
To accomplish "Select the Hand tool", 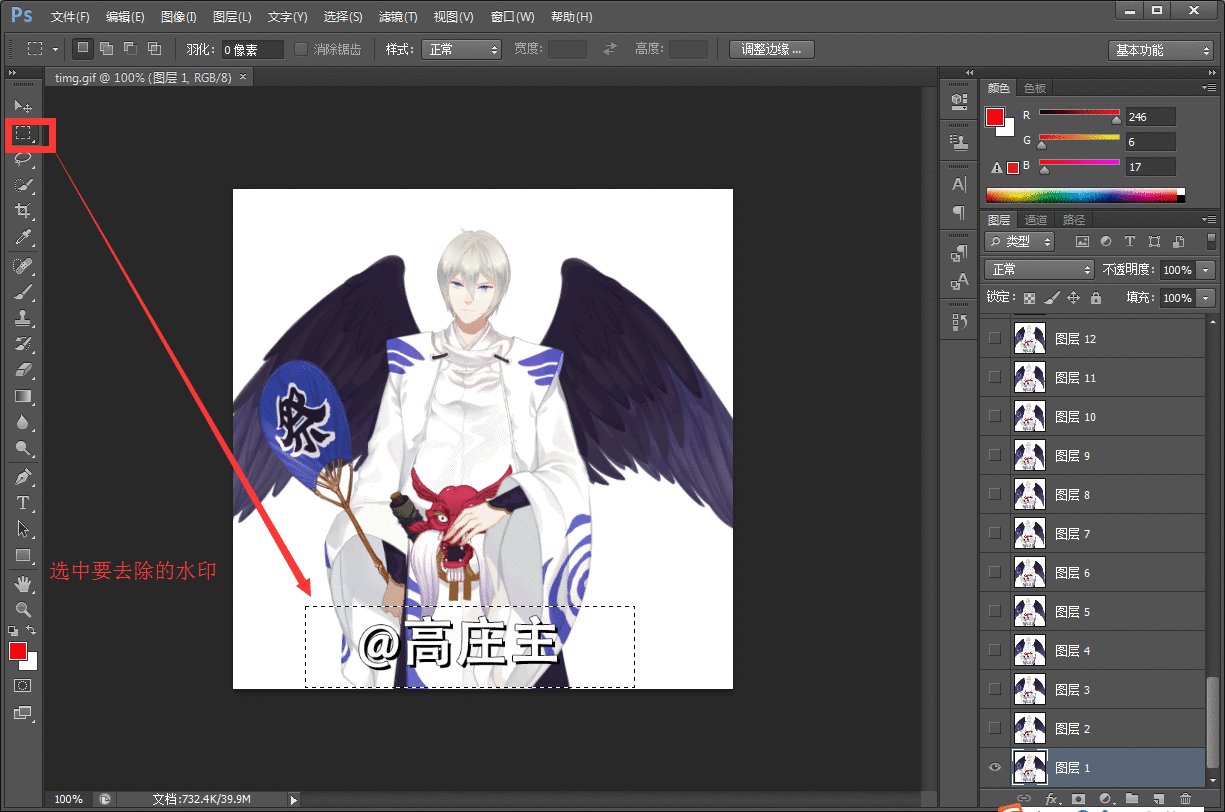I will pyautogui.click(x=23, y=583).
